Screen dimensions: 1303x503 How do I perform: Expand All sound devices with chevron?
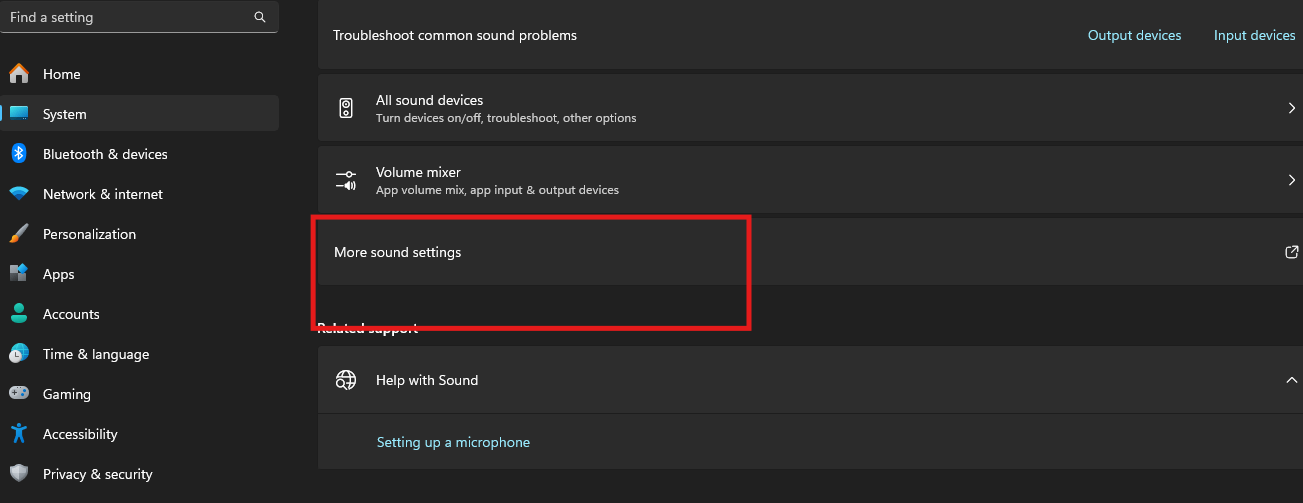click(1291, 108)
